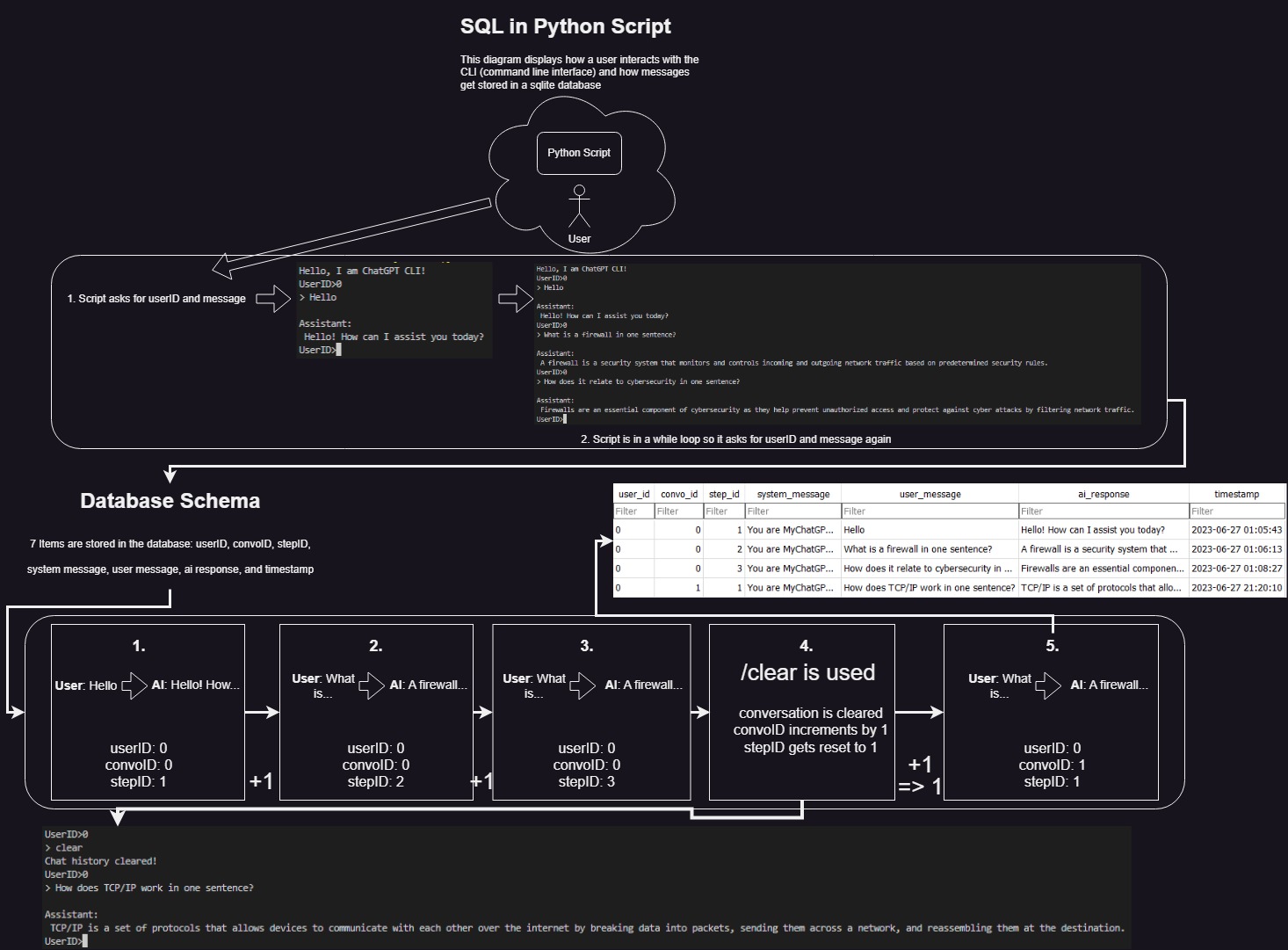Click the system_message column header
The width and height of the screenshot is (1288, 950).
(x=792, y=494)
